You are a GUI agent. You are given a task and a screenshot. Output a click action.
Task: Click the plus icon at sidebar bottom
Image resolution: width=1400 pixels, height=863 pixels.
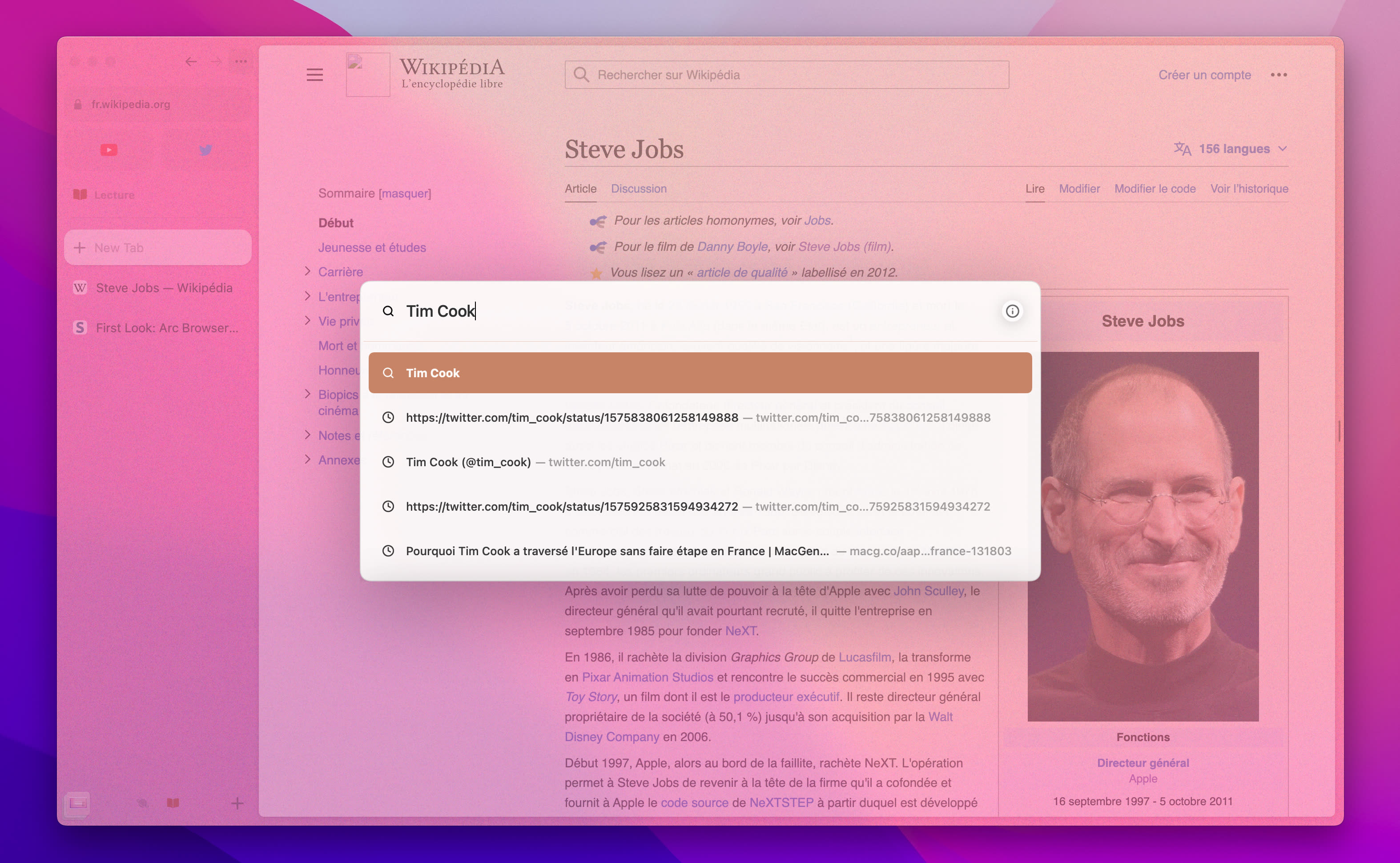(x=237, y=804)
